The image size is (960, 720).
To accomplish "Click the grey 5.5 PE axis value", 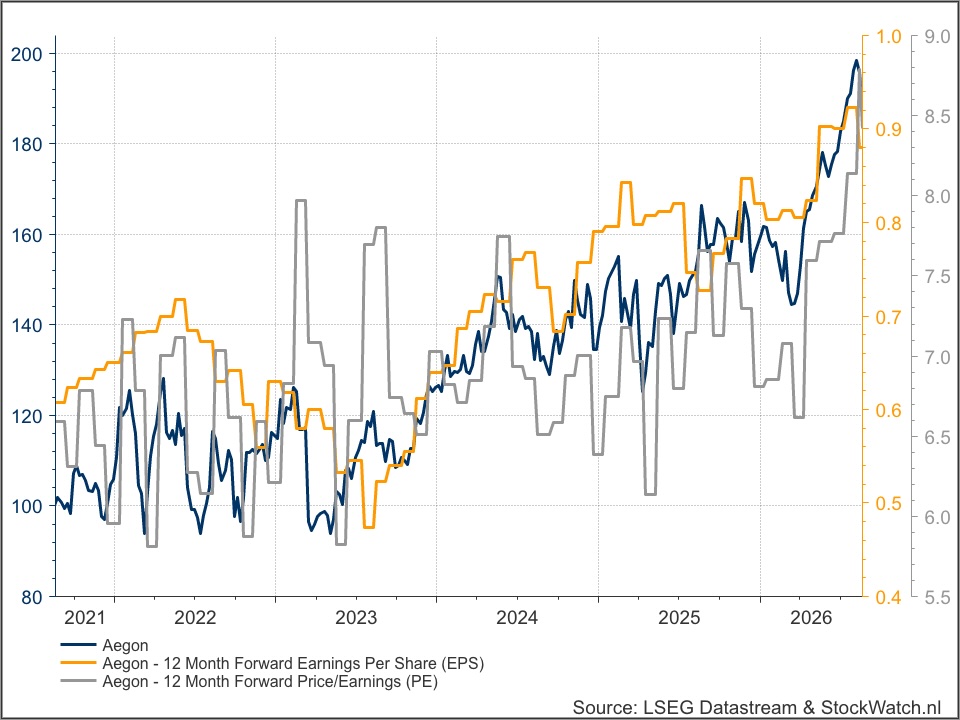I will [x=937, y=597].
